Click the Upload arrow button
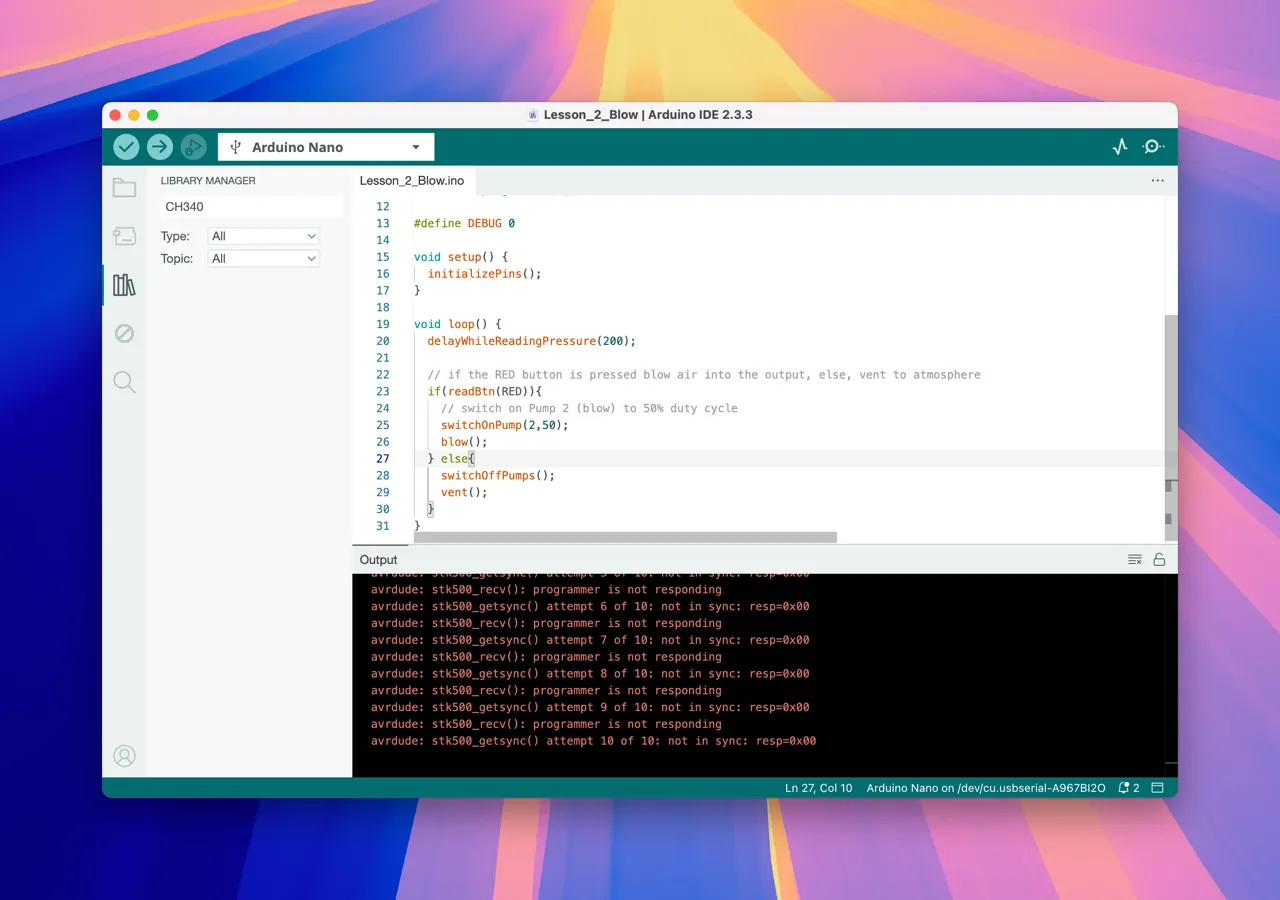The width and height of the screenshot is (1280, 900). (x=160, y=147)
